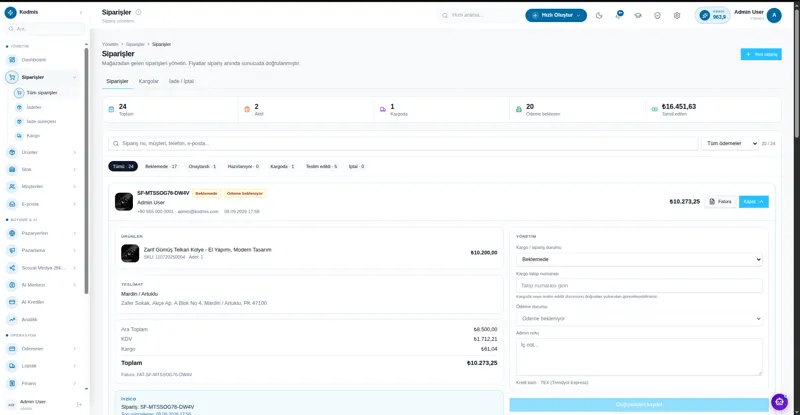800x415 pixels.
Task: Filter by Teslim edildi · 5 chip
Action: click(321, 166)
